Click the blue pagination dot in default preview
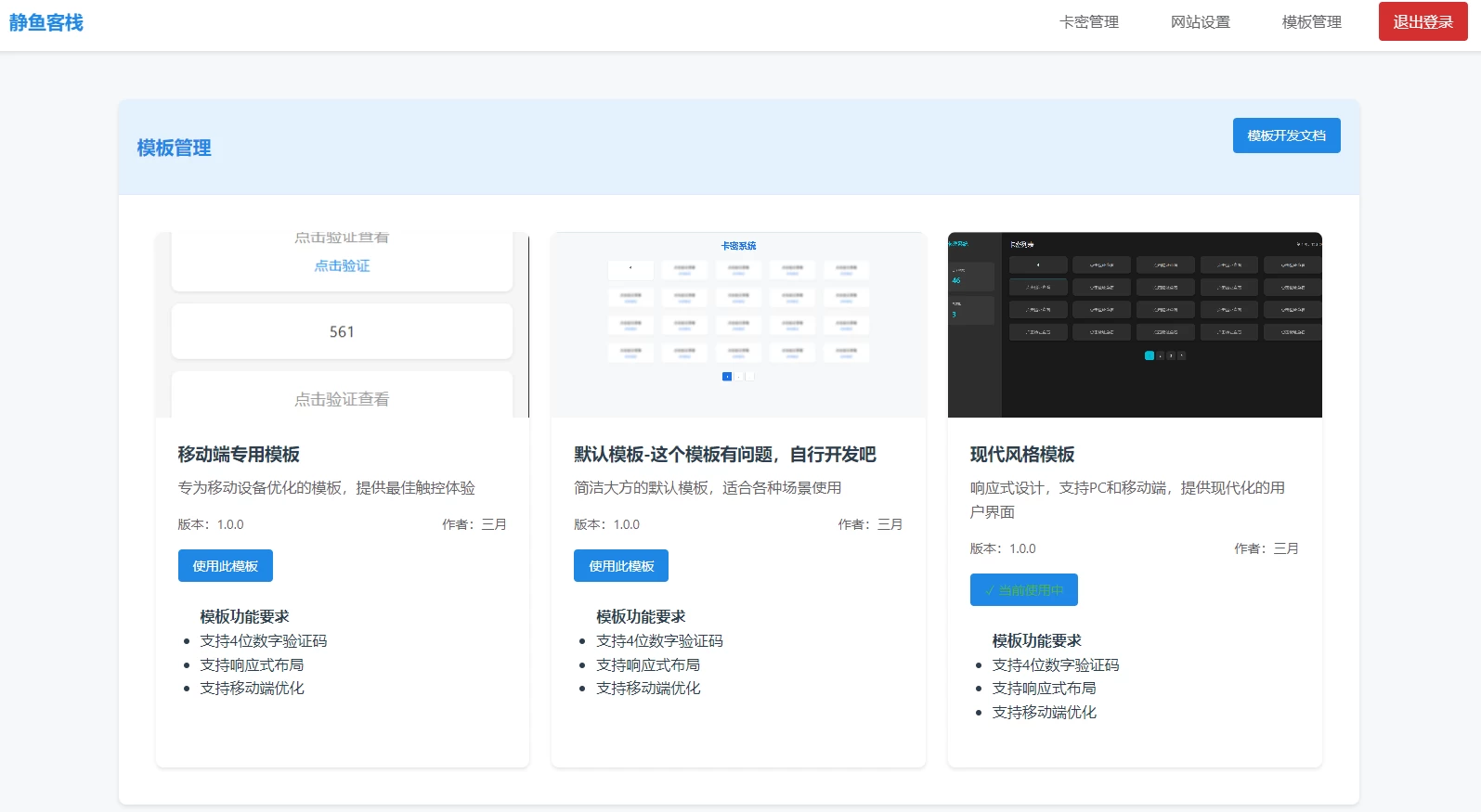Viewport: 1481px width, 812px height. click(726, 377)
